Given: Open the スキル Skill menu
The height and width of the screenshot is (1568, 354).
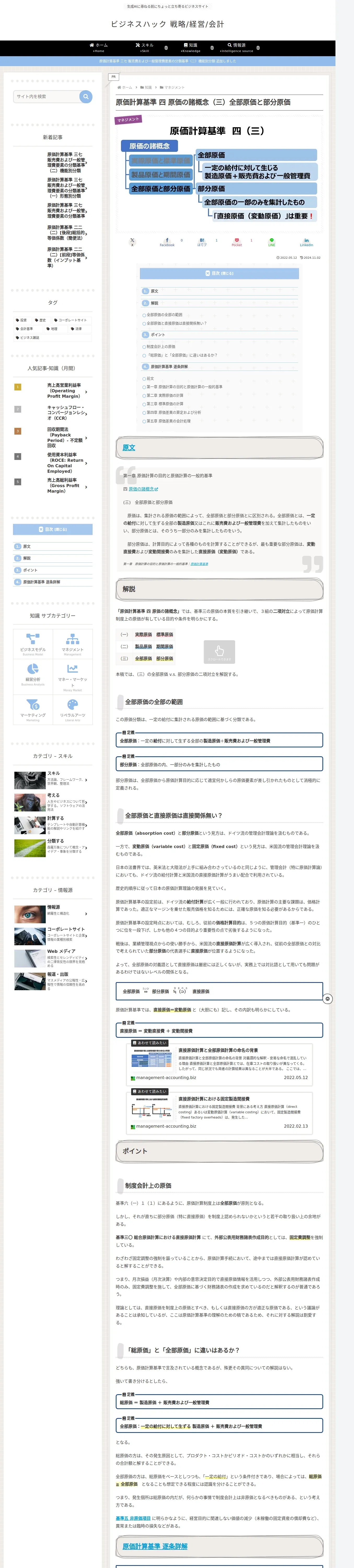Looking at the screenshot, I should coord(144,48).
